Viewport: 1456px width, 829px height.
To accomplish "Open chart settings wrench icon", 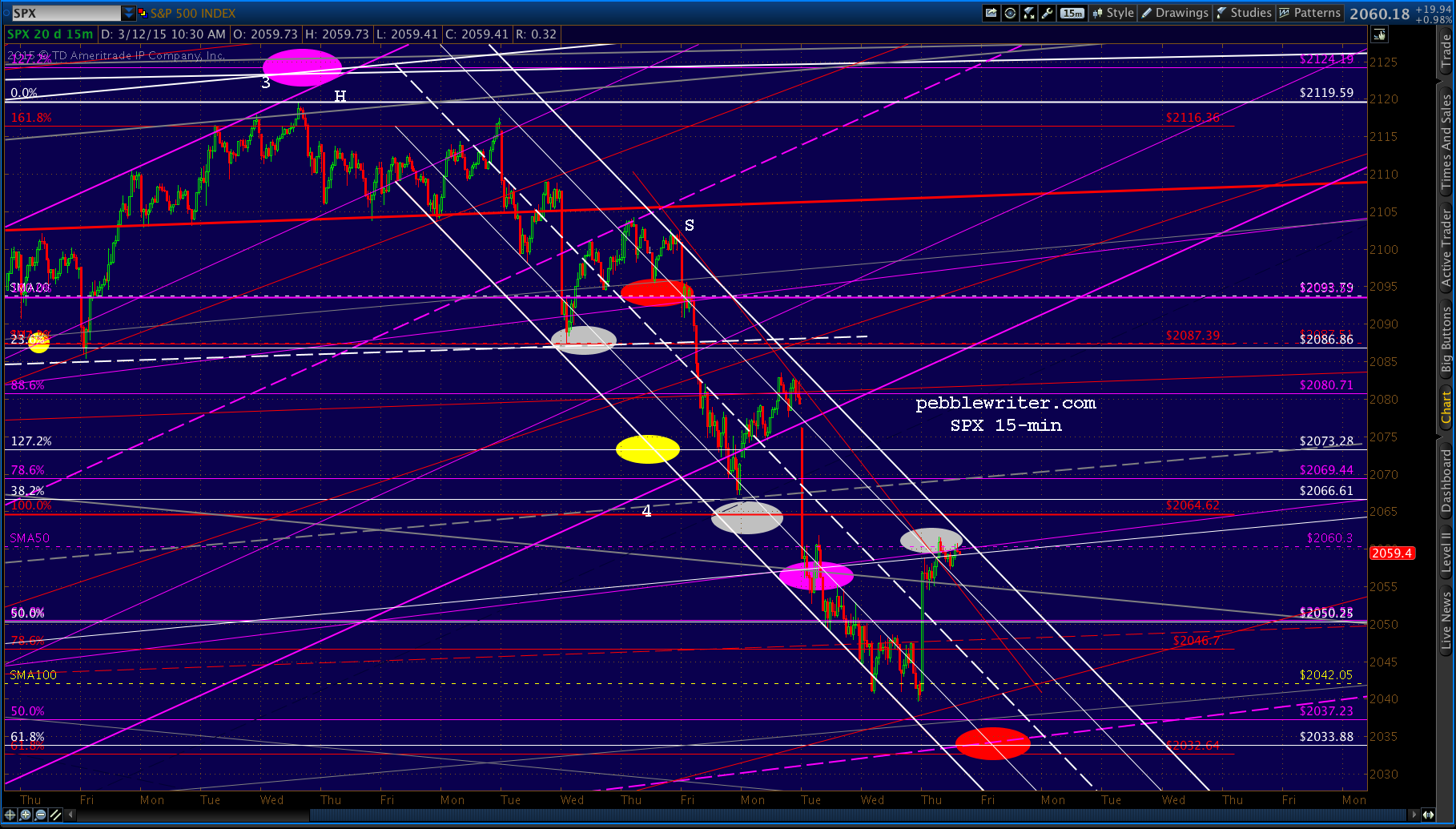I will coord(1047,13).
